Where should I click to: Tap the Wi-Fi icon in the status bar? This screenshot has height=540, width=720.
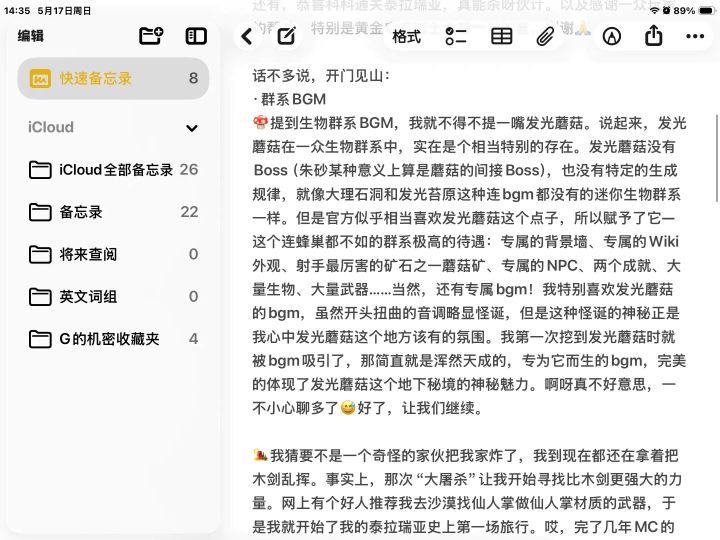[x=655, y=11]
